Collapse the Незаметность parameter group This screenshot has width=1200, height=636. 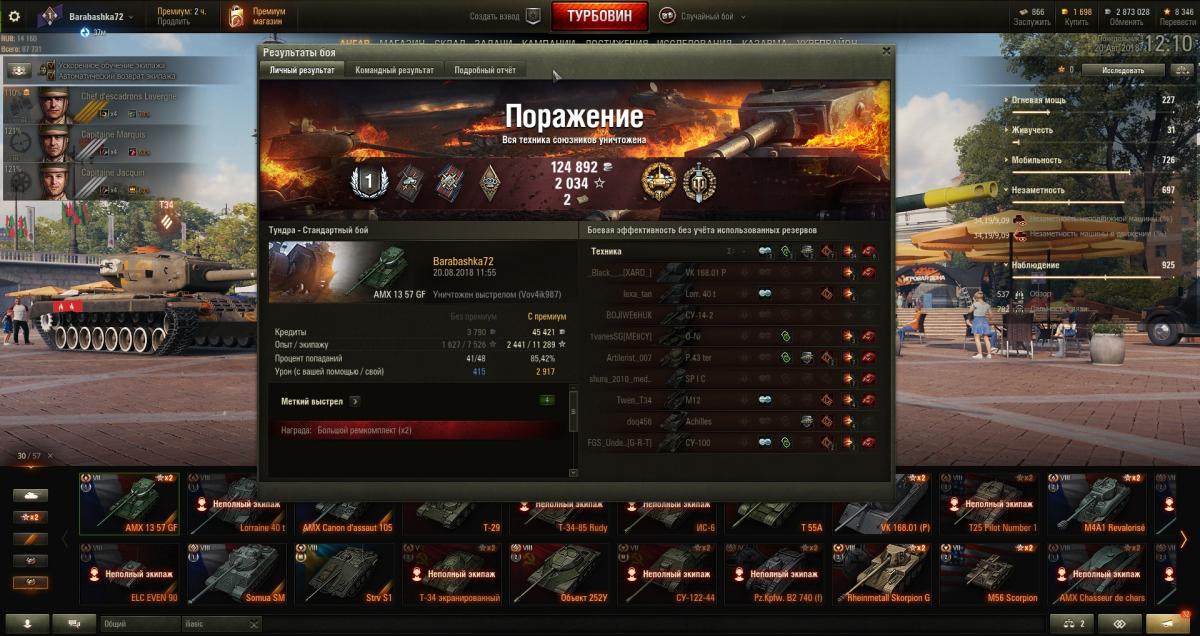tap(1007, 190)
